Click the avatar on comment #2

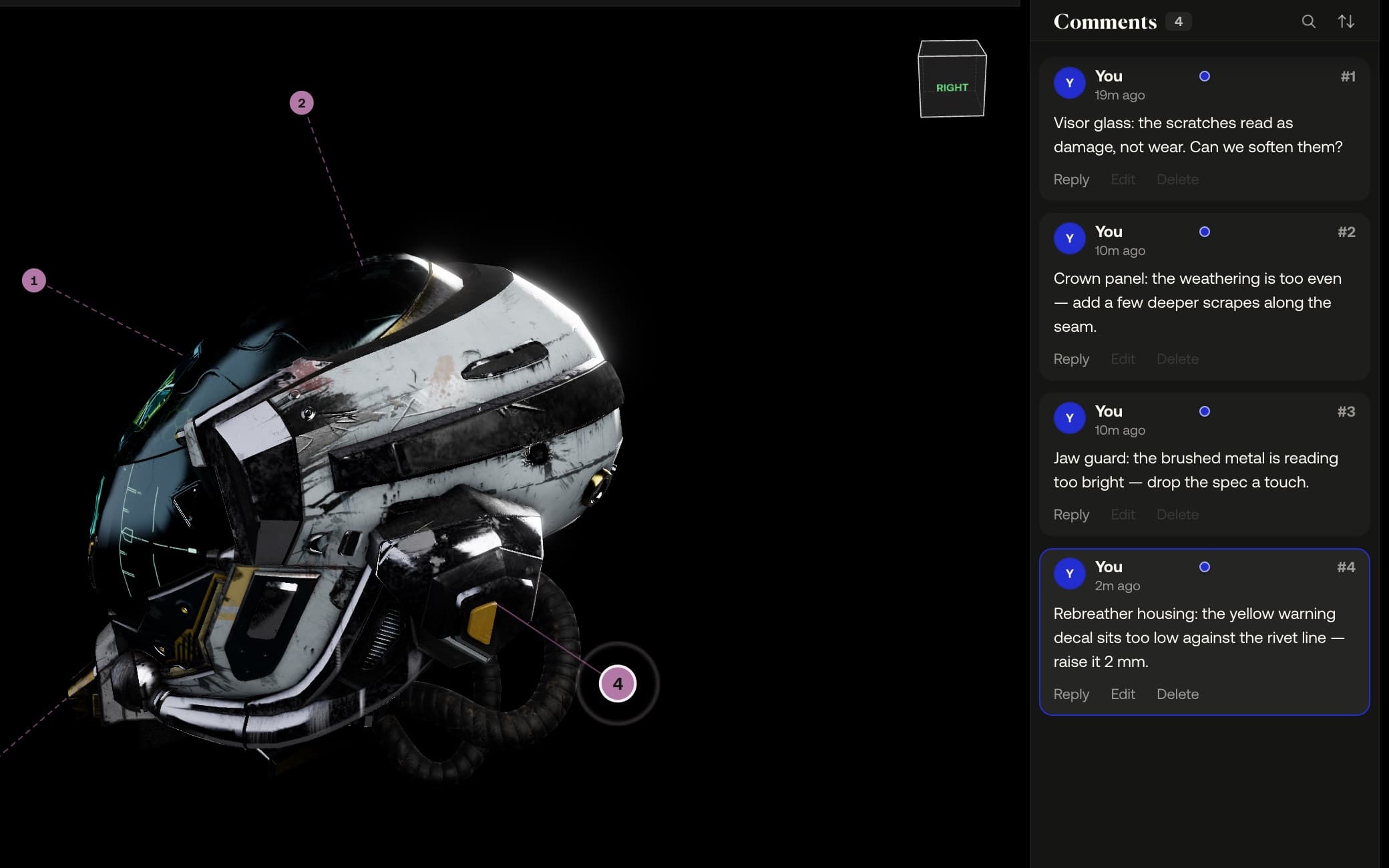[x=1070, y=238]
